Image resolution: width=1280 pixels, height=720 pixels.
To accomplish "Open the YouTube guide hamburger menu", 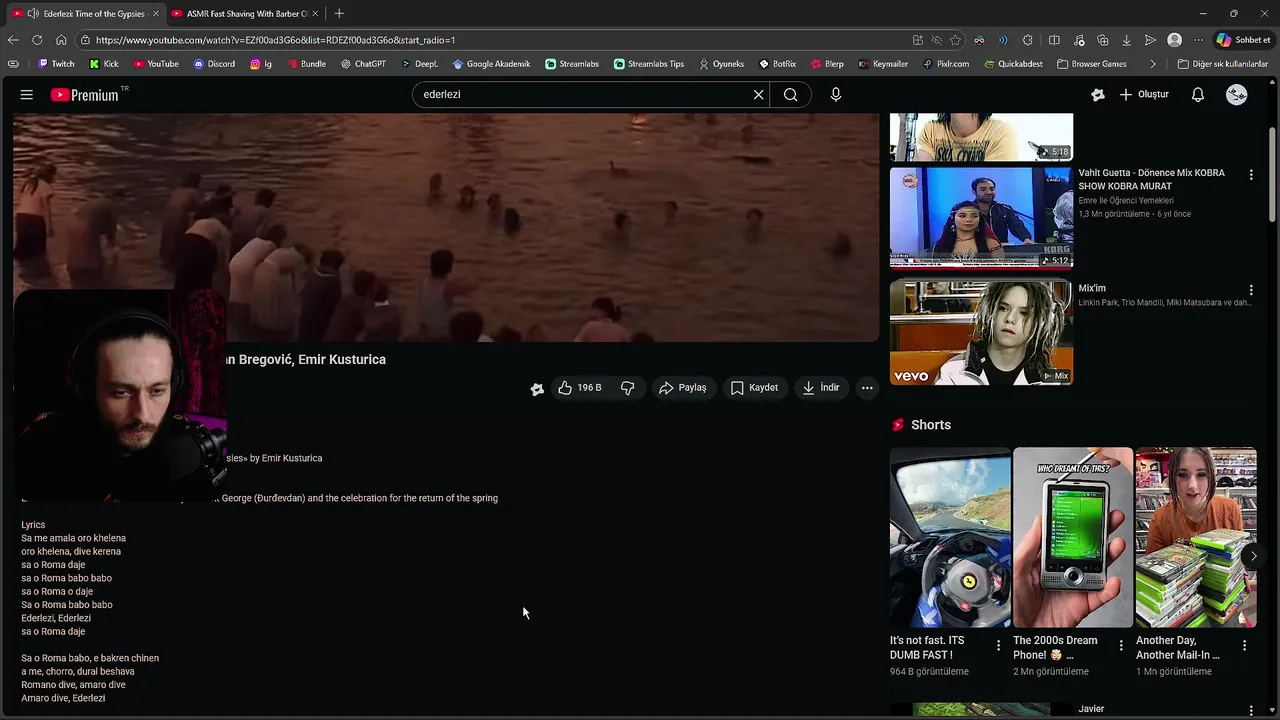I will pos(27,94).
